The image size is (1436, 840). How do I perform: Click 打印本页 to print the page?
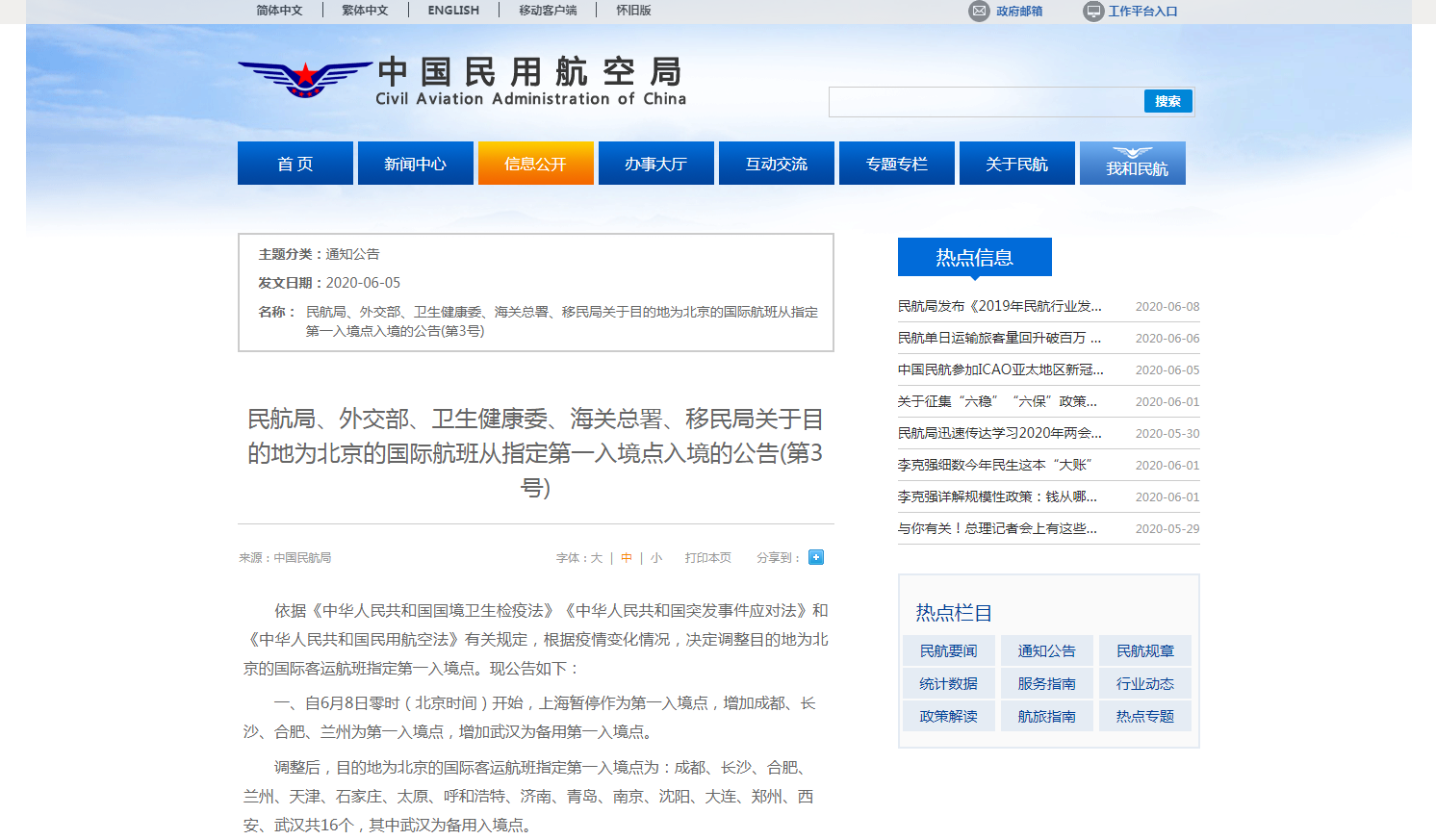[707, 558]
